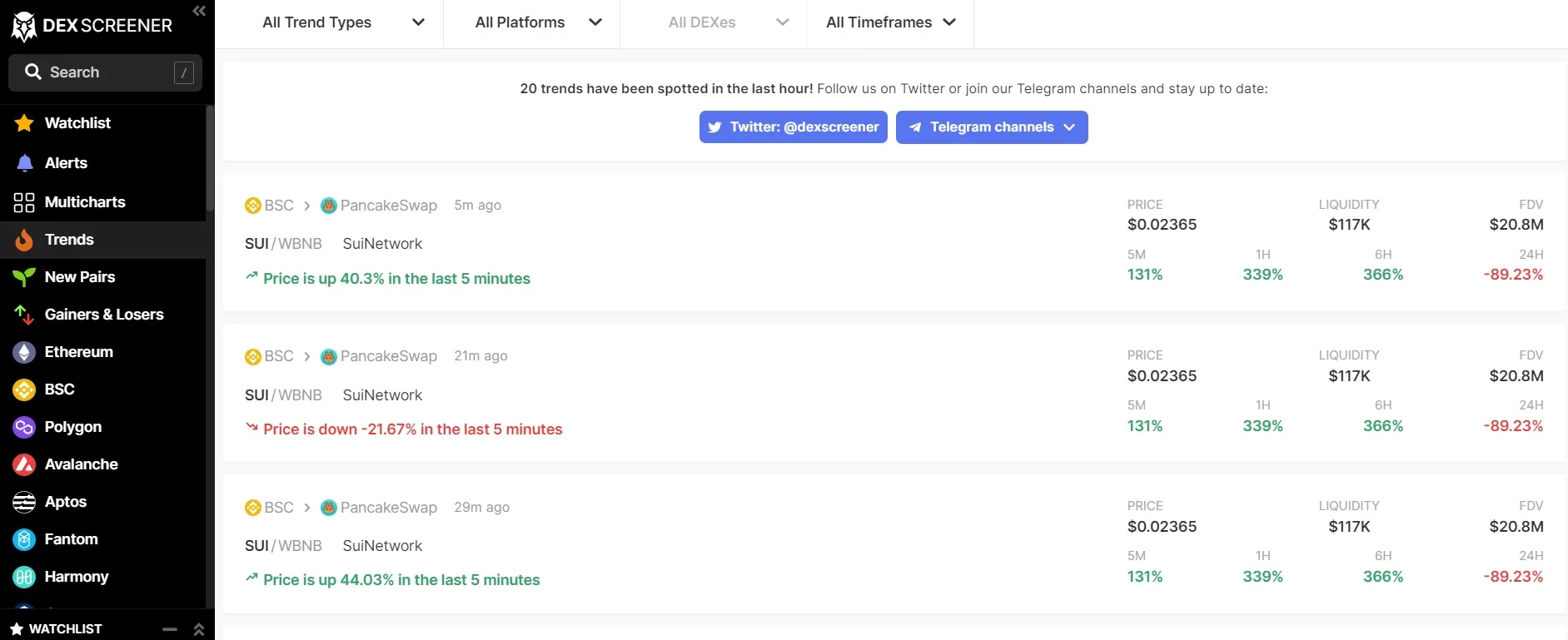Expand the bottom WATCHLIST panel with the chevrons
Screen dimensions: 1568x640
coord(198,629)
